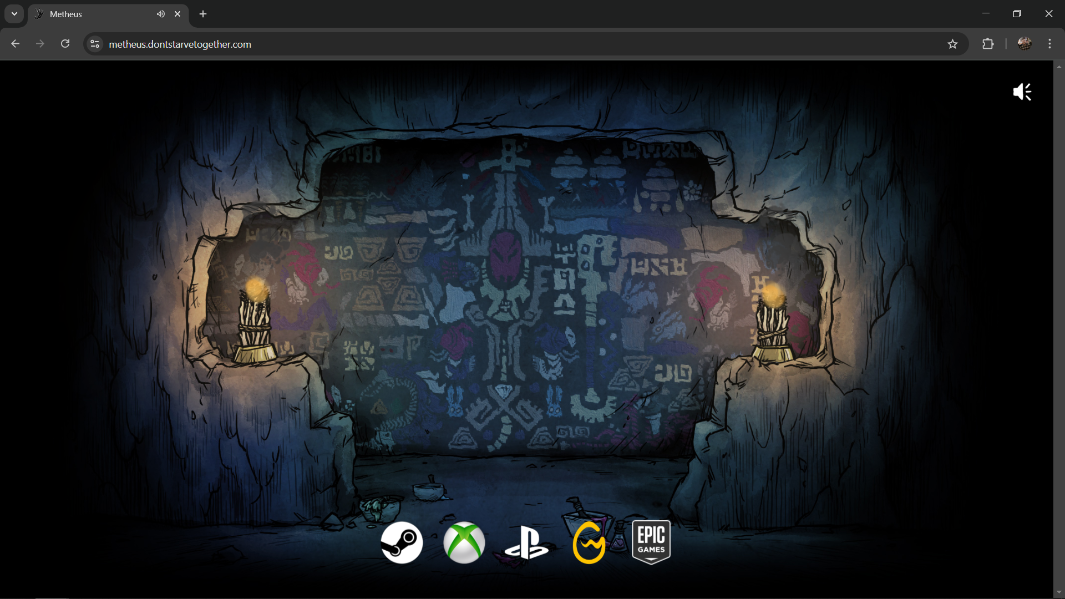The height and width of the screenshot is (599, 1065).
Task: Click the left glowing torch on ledge
Action: pyautogui.click(x=255, y=320)
